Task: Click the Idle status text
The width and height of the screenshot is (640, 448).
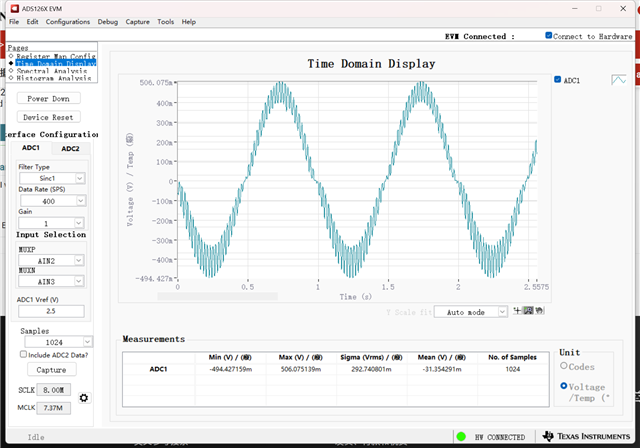Action: point(36,437)
